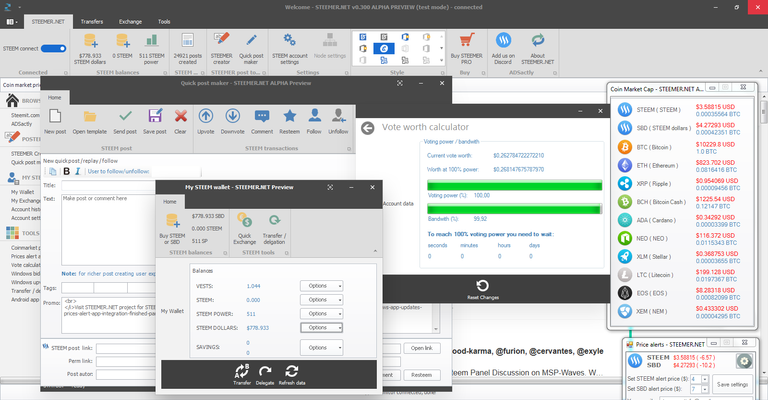Click Save post floppy icon

(x=155, y=121)
